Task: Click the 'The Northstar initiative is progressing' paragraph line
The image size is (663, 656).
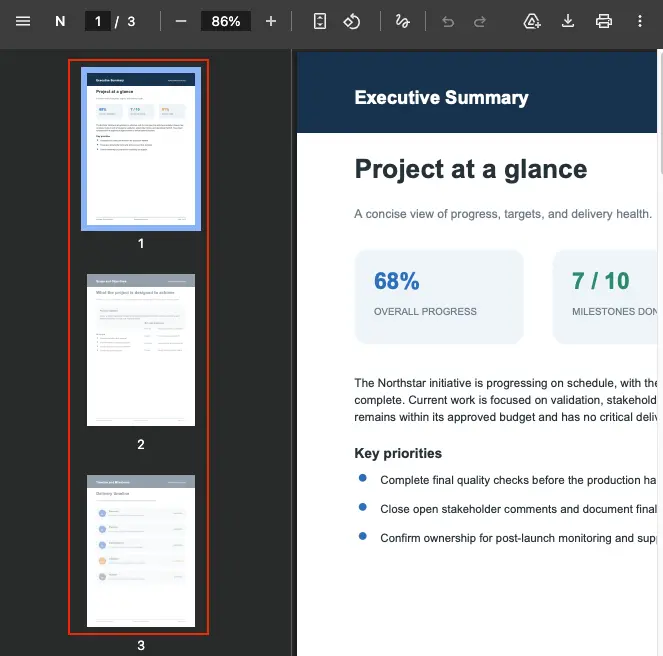Action: click(x=505, y=383)
